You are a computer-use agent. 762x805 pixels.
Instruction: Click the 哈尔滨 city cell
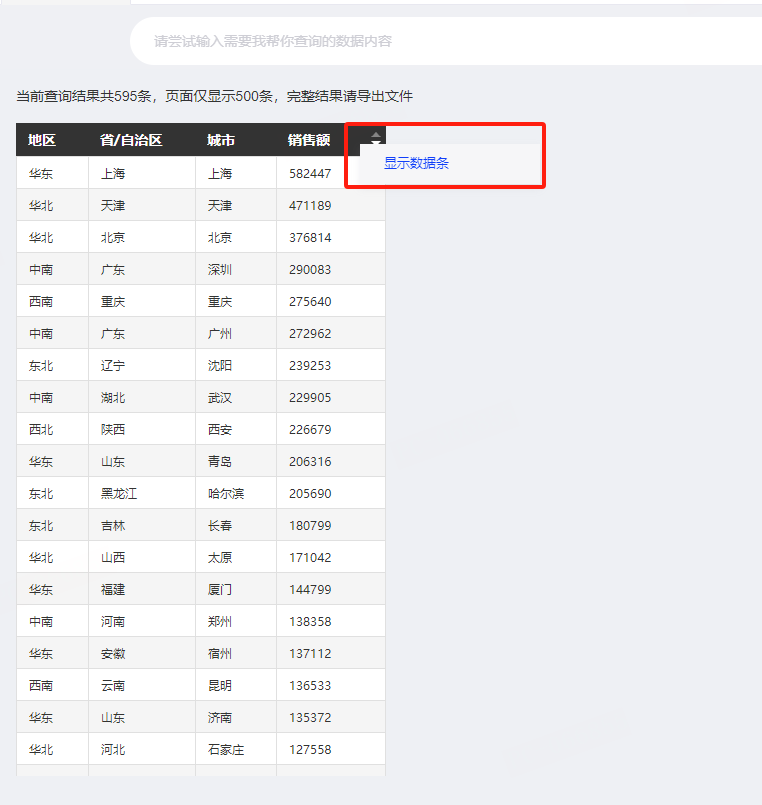pyautogui.click(x=226, y=493)
